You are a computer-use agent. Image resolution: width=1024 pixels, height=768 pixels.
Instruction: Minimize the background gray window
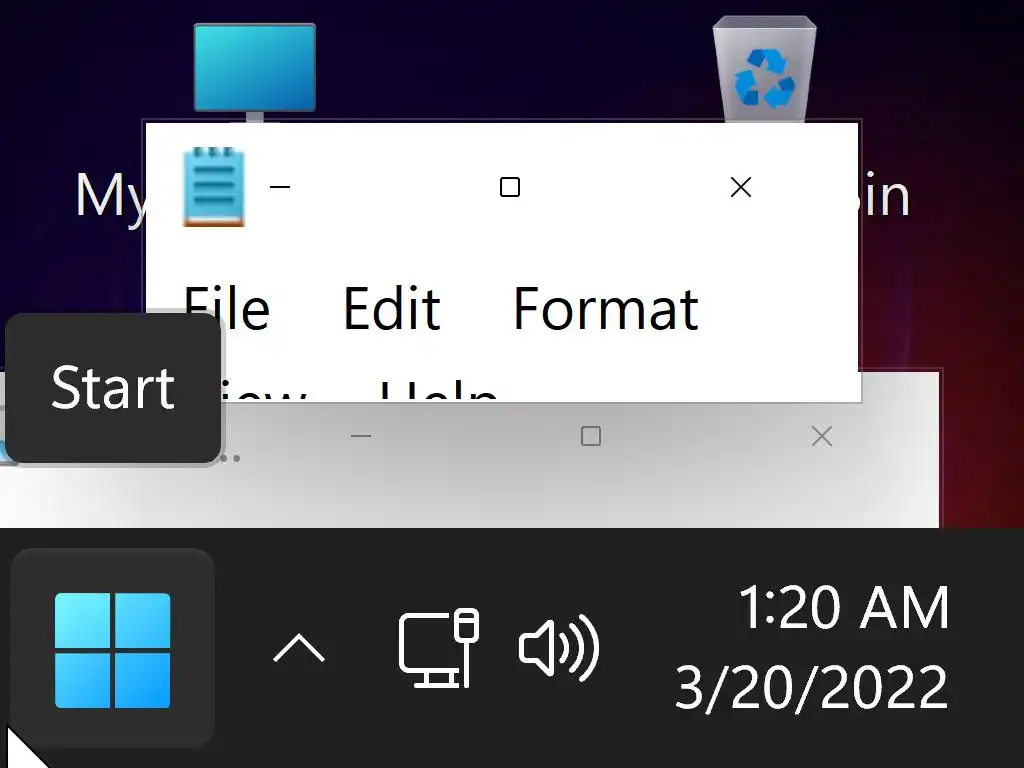click(361, 436)
